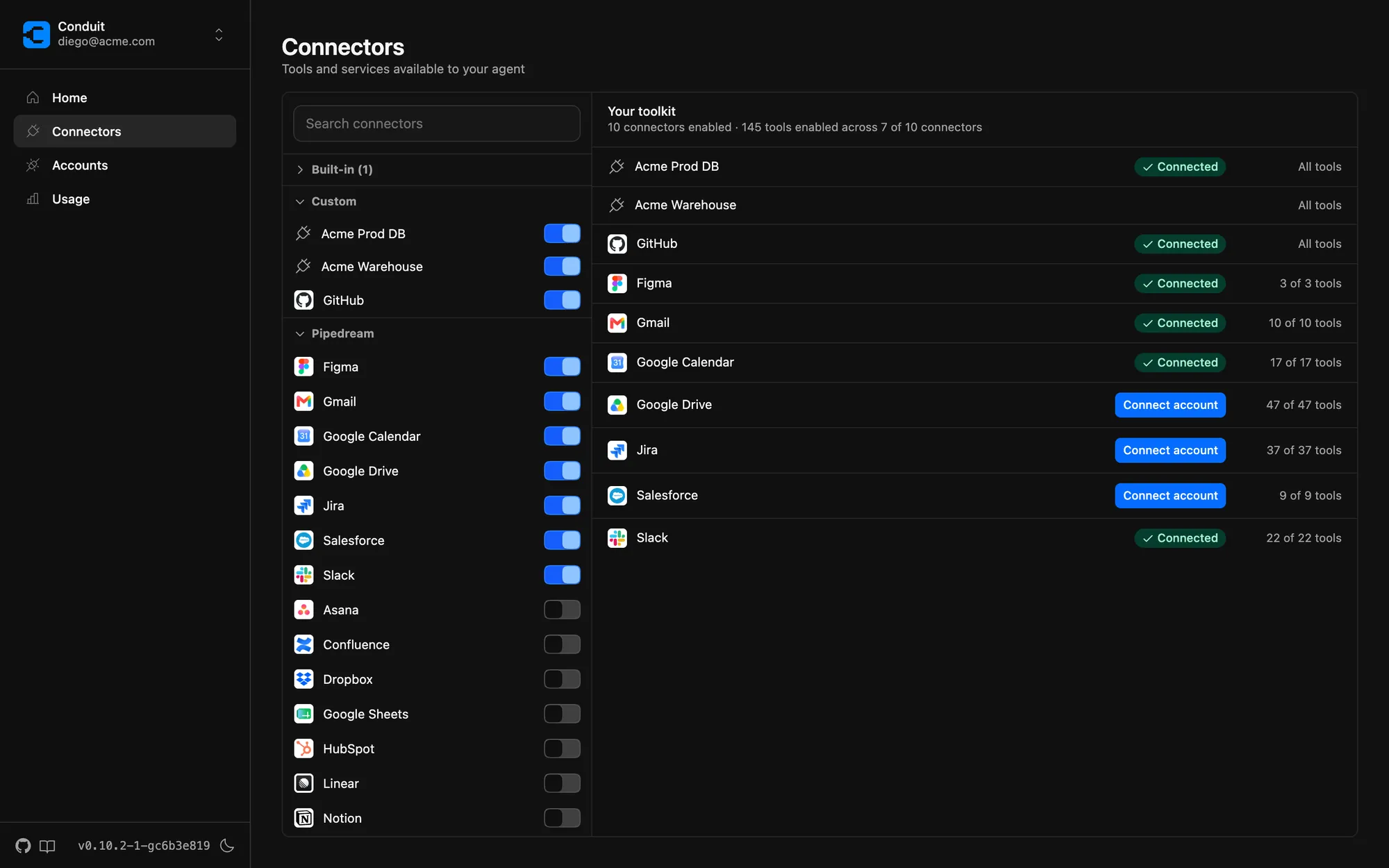
Task: Click the Salesforce icon in the connector list
Action: tap(303, 540)
